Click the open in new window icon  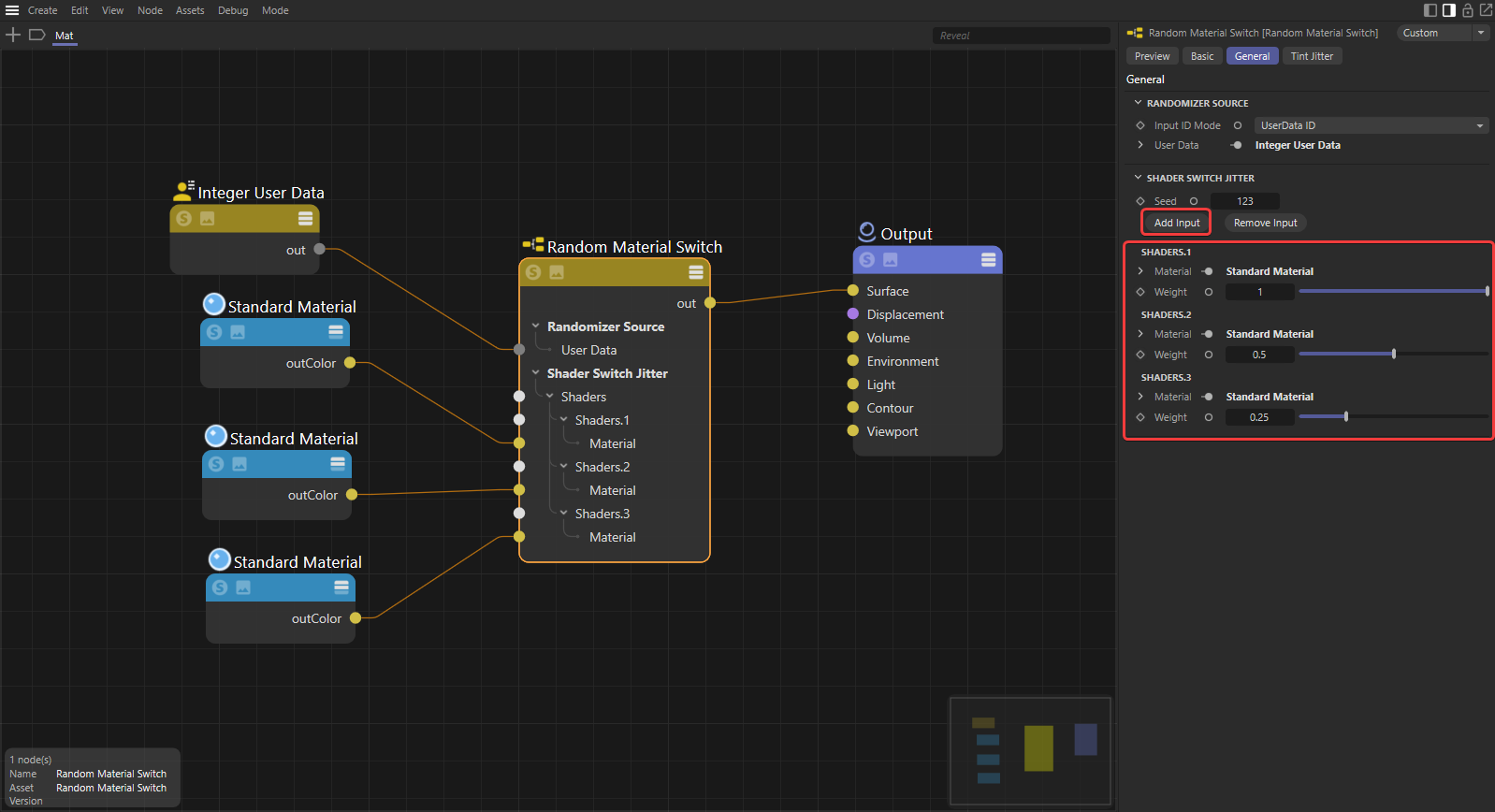pos(1486,10)
